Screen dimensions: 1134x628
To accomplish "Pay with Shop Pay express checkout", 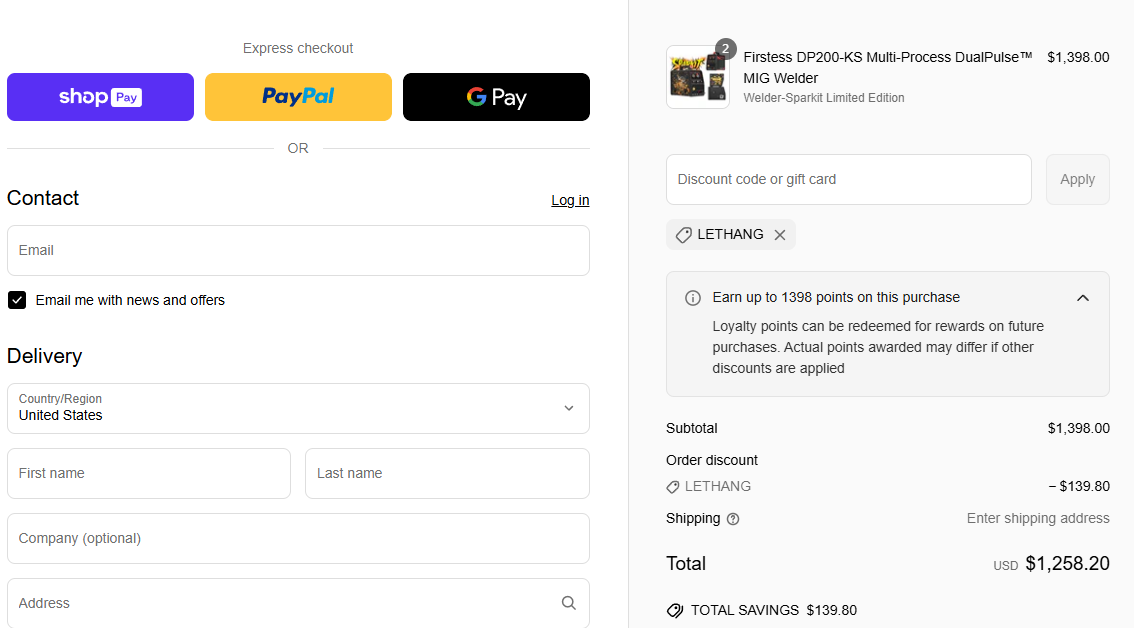I will [100, 97].
